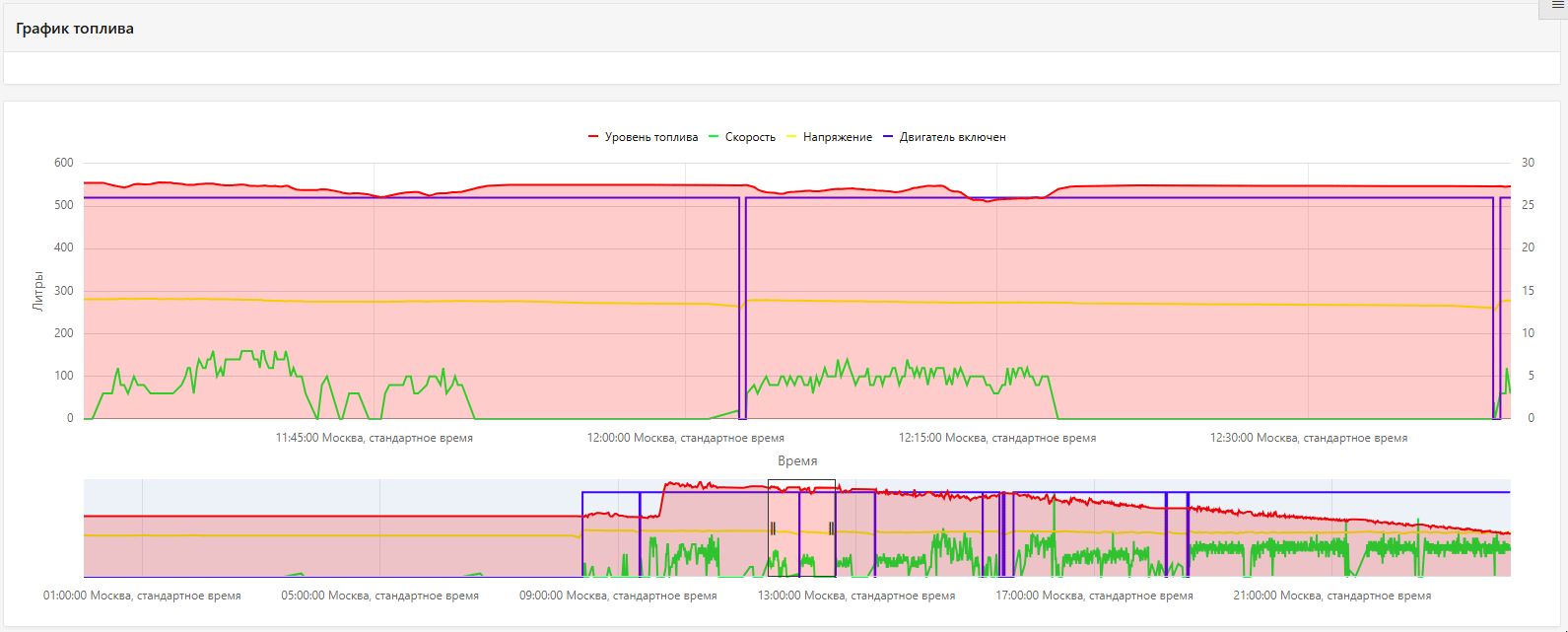1568x632 pixels.
Task: Click the red Уровень топлива legend marker
Action: tap(593, 137)
